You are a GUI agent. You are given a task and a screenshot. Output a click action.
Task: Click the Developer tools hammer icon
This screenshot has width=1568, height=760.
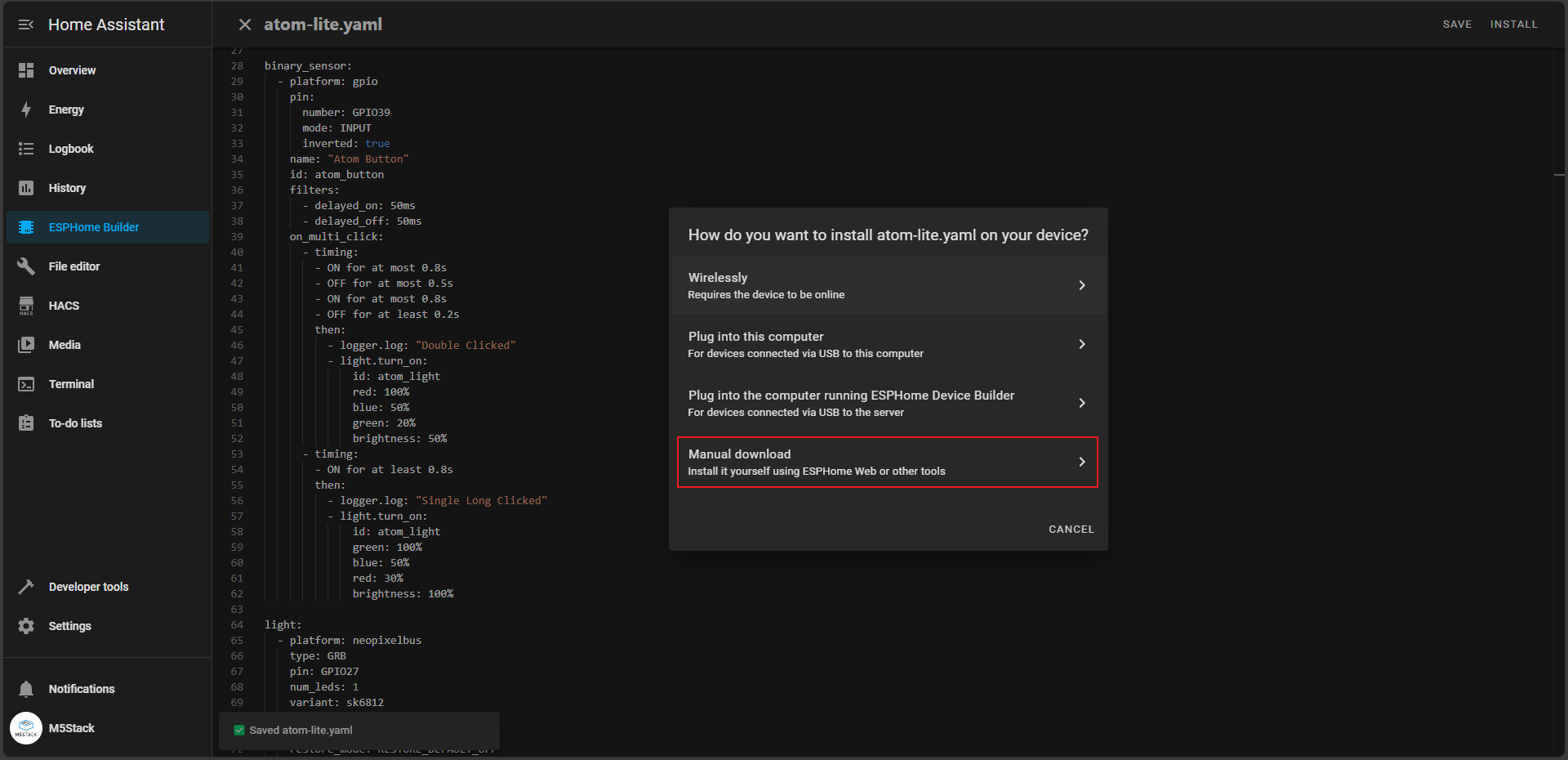pos(26,587)
